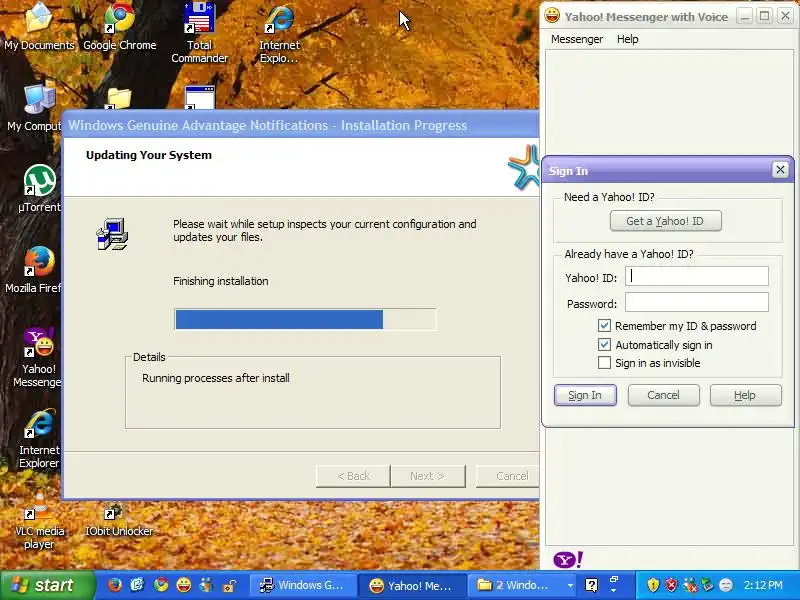The image size is (800, 600).
Task: Uncheck Remember my ID & password
Action: 604,326
